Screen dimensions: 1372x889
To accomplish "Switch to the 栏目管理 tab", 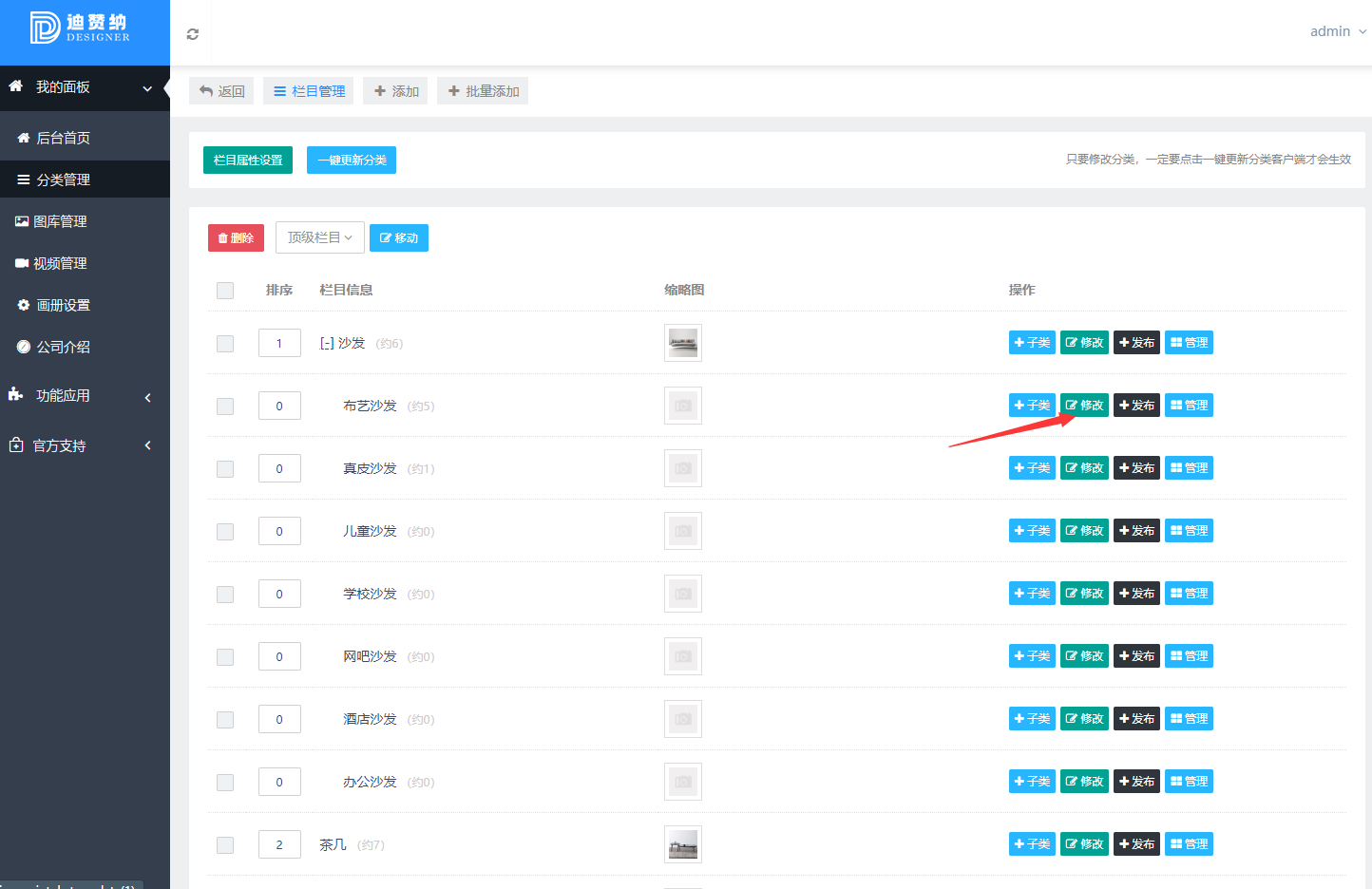I will pyautogui.click(x=308, y=91).
